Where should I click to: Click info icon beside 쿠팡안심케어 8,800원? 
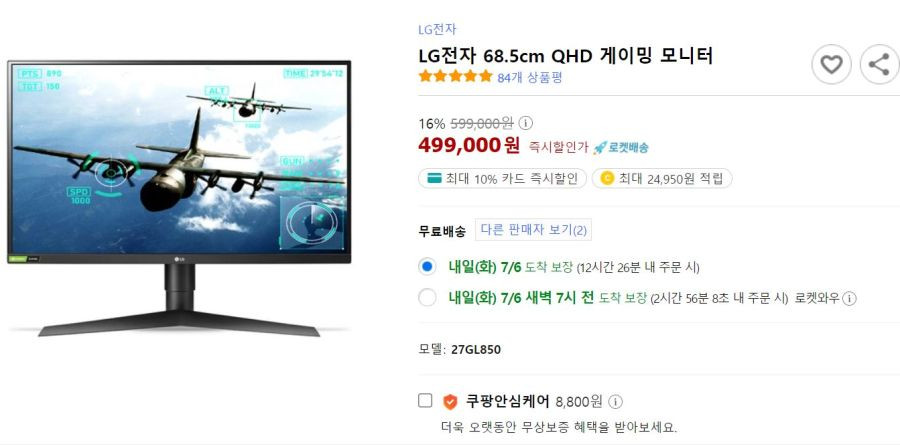[615, 401]
